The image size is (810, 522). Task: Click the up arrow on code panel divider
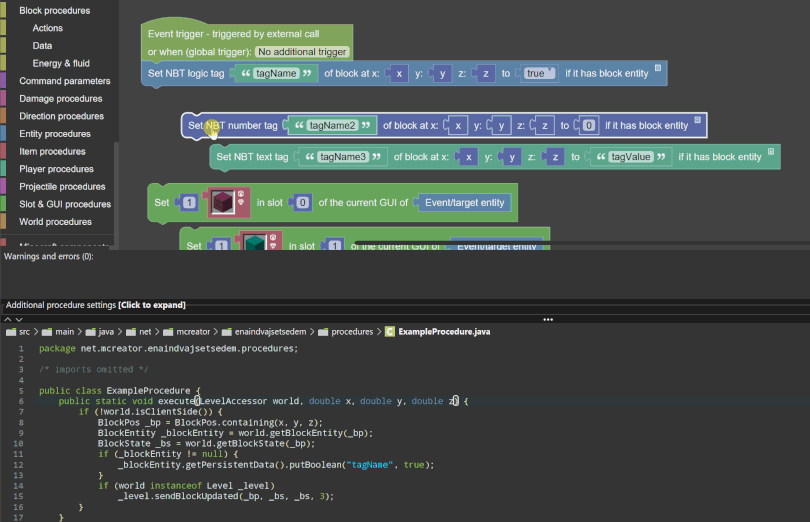tap(8, 319)
